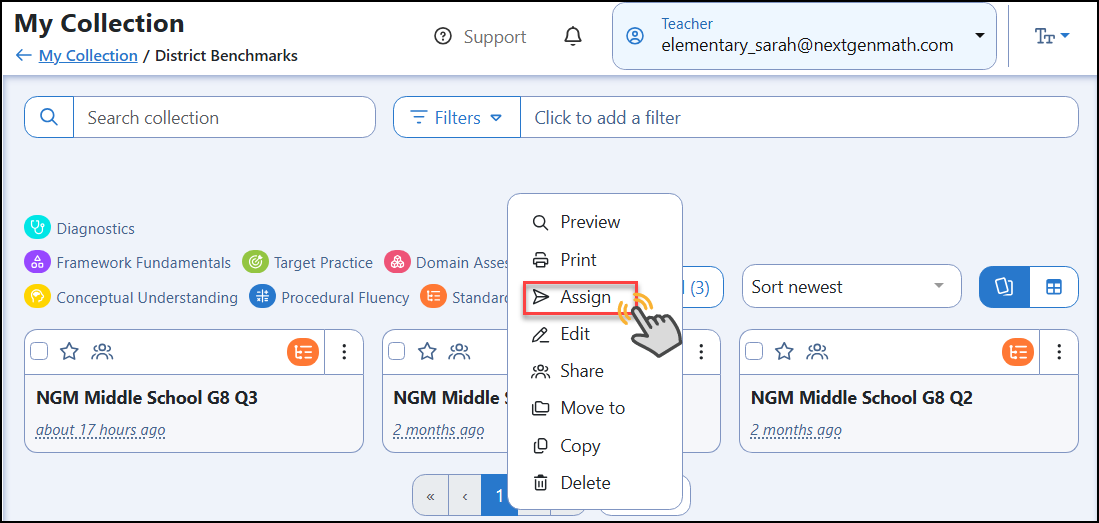Click the Diagnostics stethoscope icon
The image size is (1099, 523).
point(36,229)
